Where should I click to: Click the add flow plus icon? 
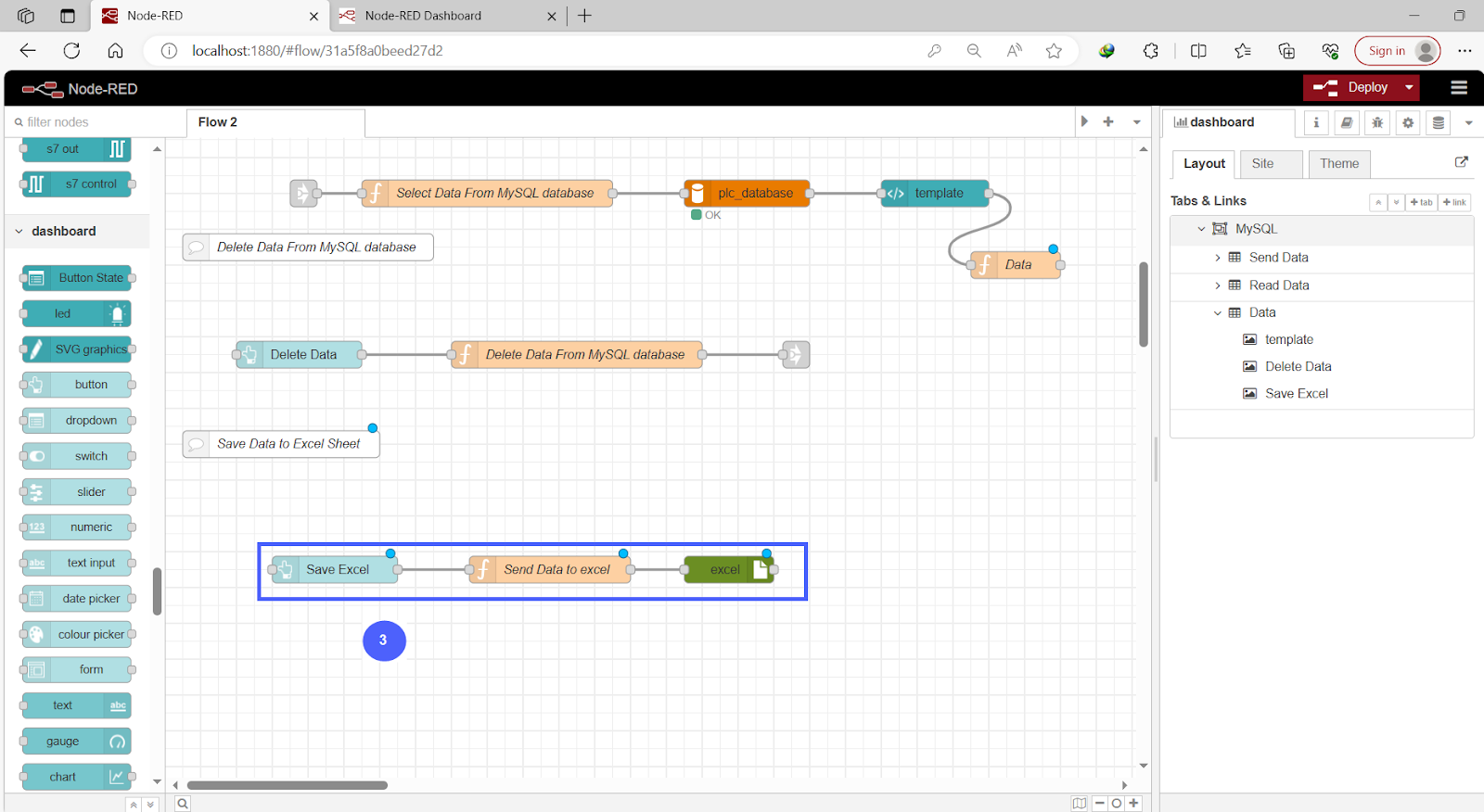pyautogui.click(x=1108, y=121)
